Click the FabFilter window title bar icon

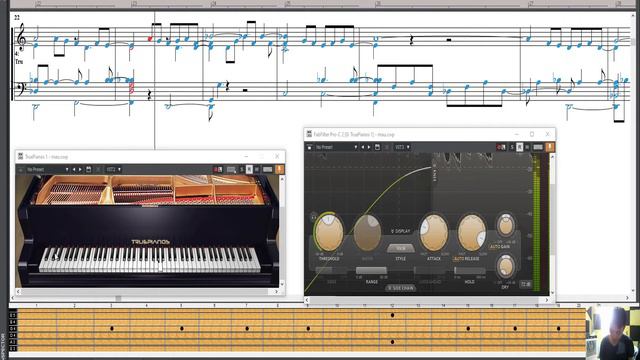pos(309,134)
